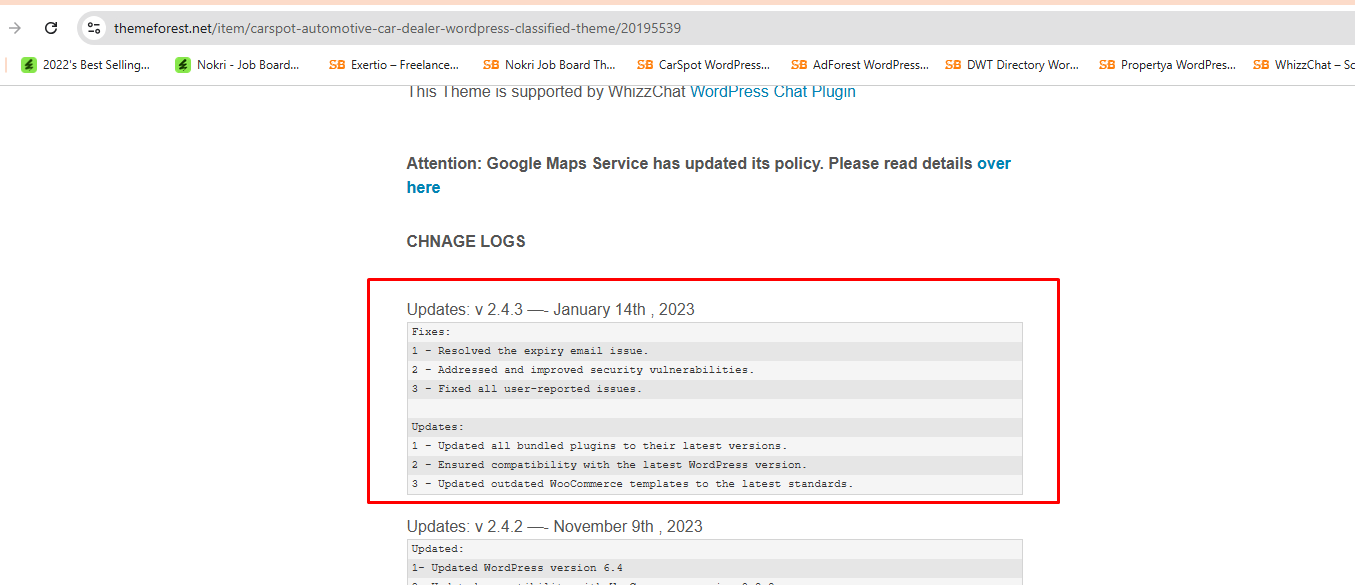Open the Nokri - Job Board bookmark
The width and height of the screenshot is (1355, 585).
click(x=238, y=65)
